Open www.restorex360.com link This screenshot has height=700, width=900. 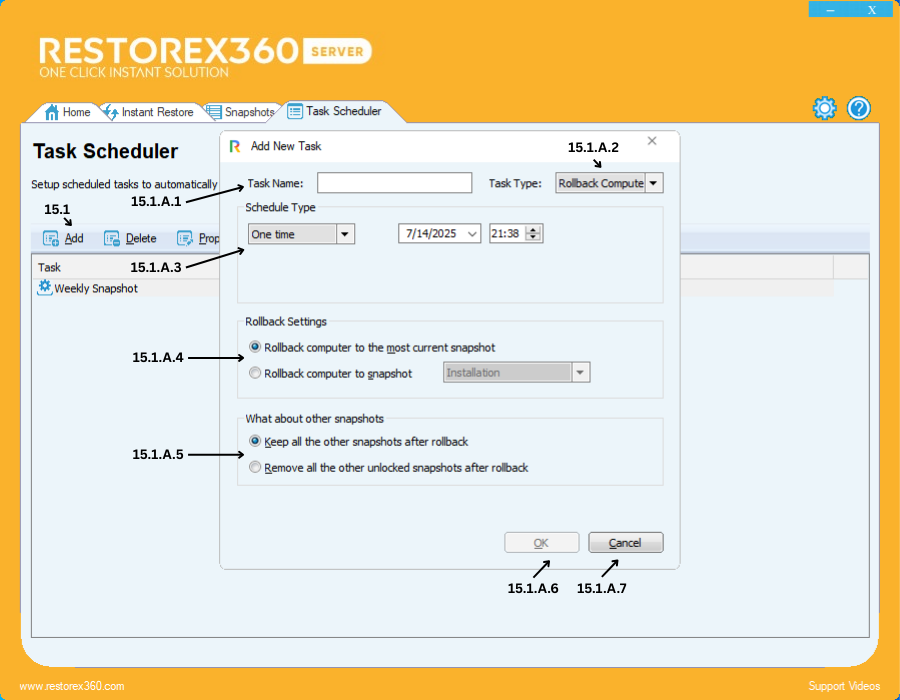[x=72, y=686]
